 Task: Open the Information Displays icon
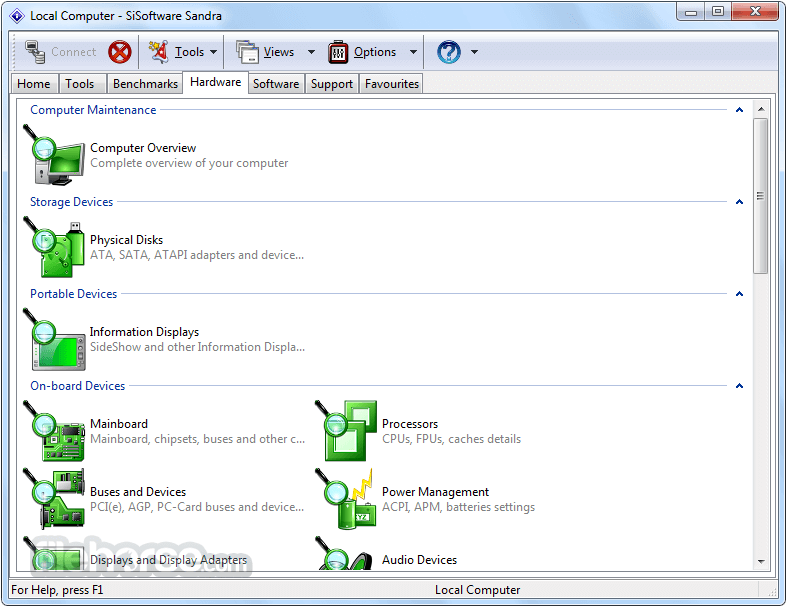point(54,339)
